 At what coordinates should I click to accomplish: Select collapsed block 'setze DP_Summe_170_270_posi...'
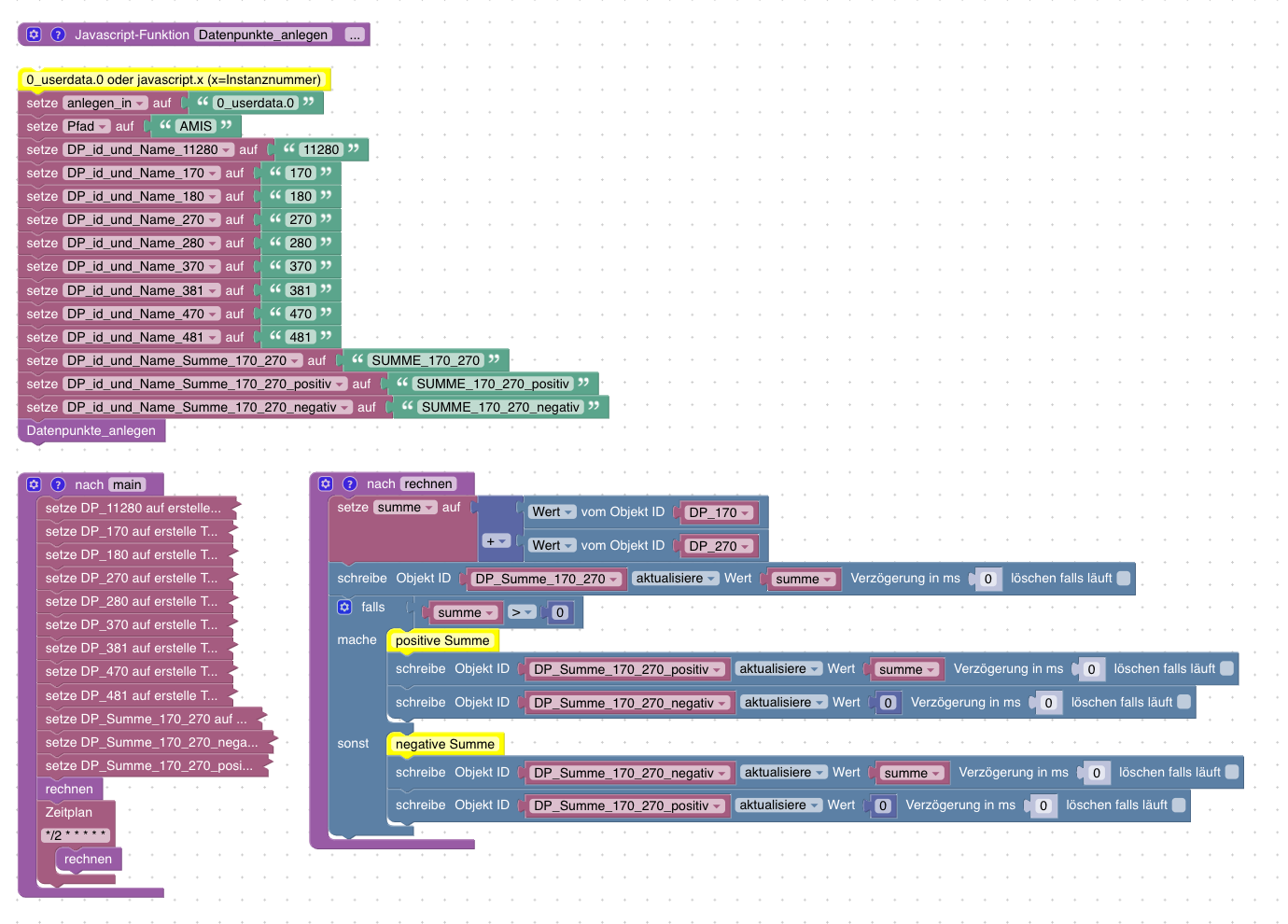tap(154, 765)
